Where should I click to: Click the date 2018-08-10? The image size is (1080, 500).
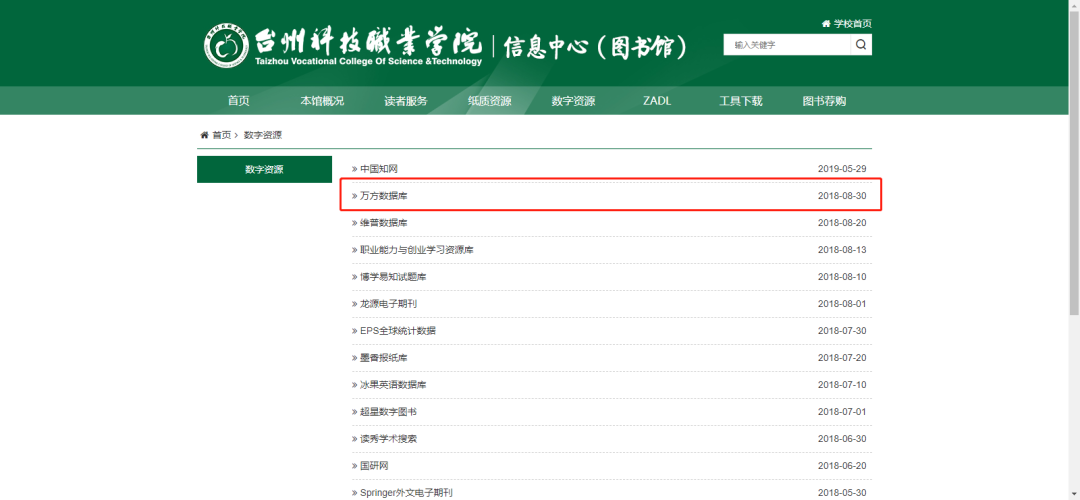pyautogui.click(x=842, y=277)
